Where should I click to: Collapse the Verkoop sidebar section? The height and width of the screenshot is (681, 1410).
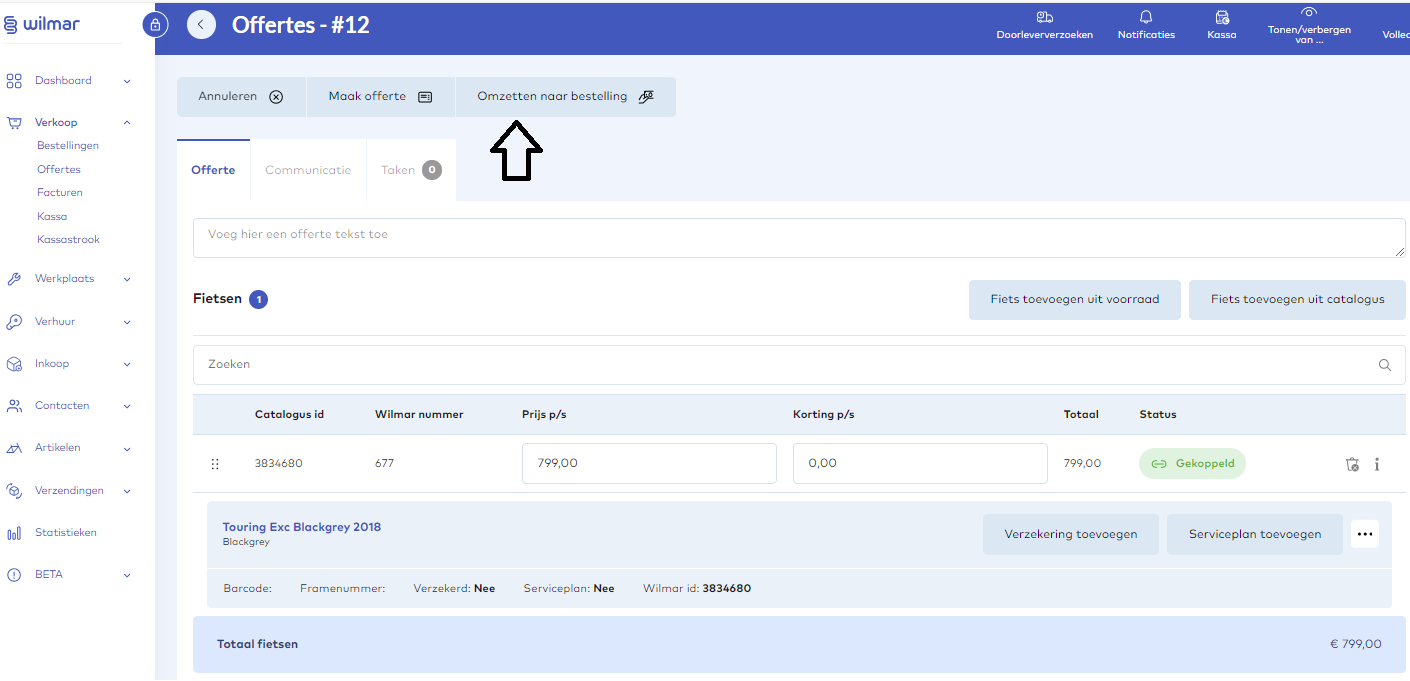point(127,123)
